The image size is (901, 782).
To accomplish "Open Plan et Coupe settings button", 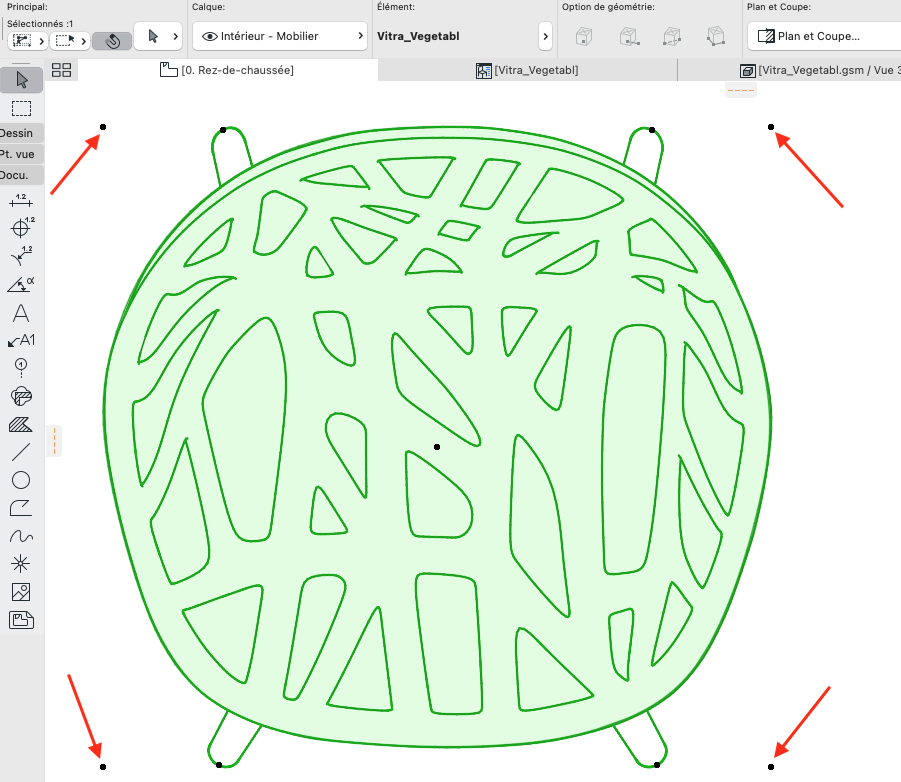I will click(824, 36).
